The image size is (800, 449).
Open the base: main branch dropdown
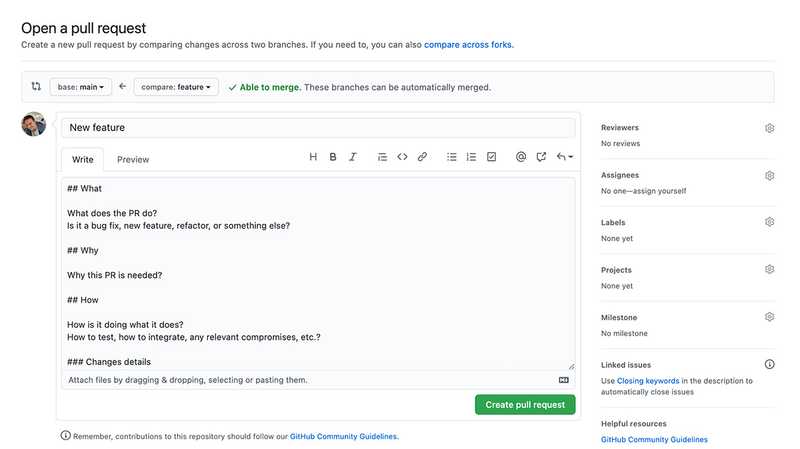[x=81, y=87]
